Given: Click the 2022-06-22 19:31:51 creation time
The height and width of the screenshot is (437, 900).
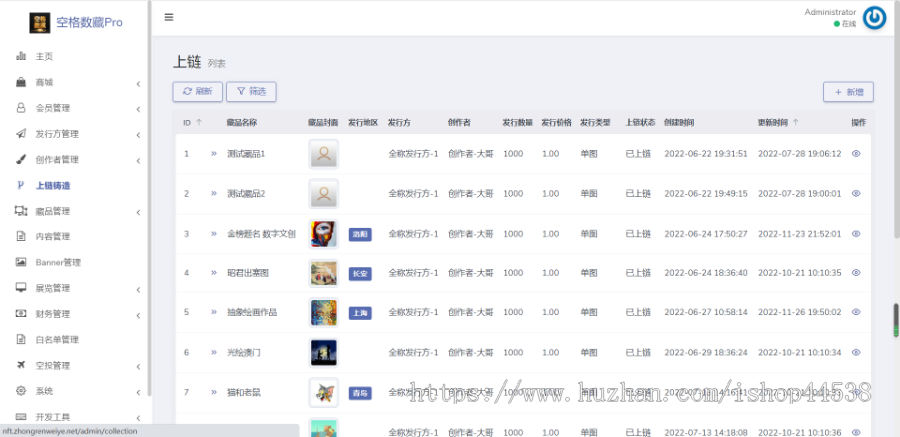Looking at the screenshot, I should click(x=706, y=154).
